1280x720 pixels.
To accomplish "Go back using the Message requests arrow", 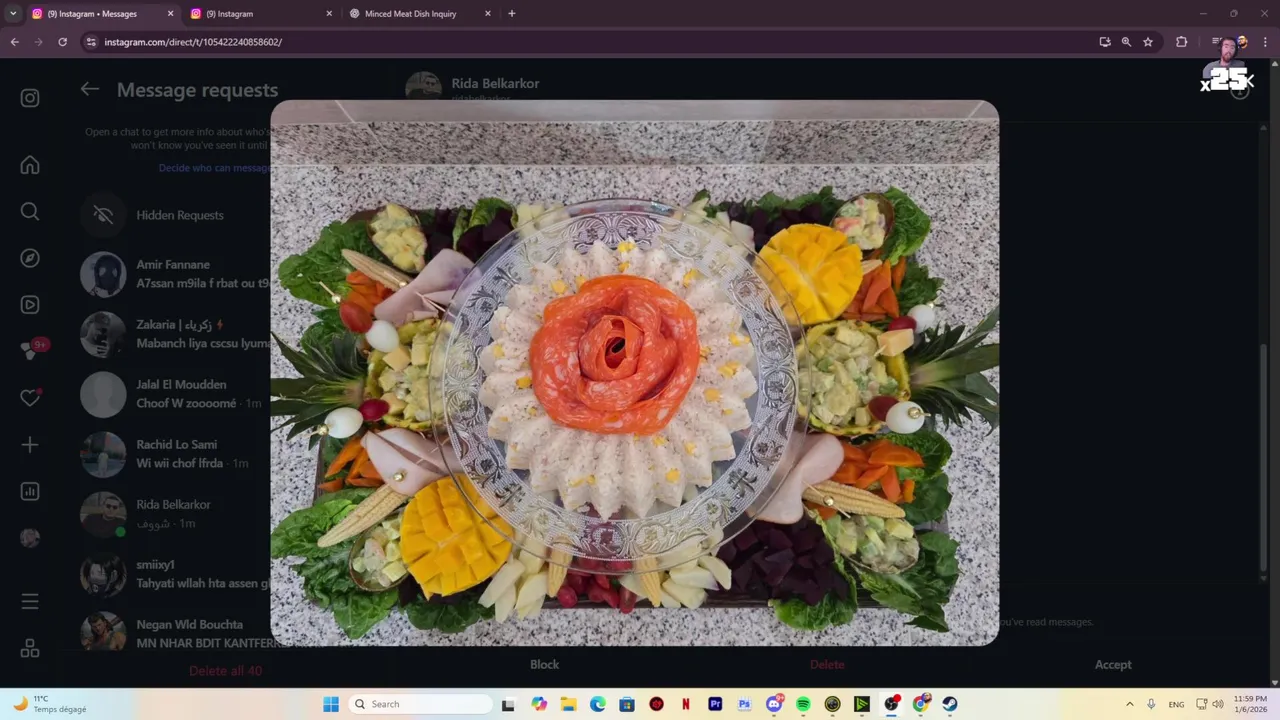I will pos(90,89).
